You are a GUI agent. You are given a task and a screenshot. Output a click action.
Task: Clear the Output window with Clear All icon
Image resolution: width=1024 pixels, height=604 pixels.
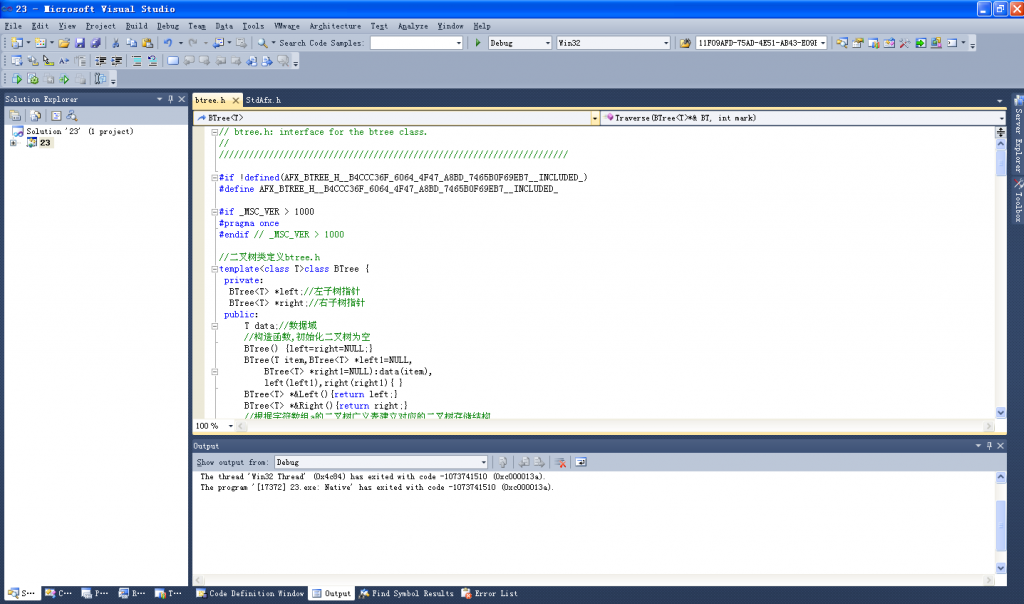tap(562, 462)
